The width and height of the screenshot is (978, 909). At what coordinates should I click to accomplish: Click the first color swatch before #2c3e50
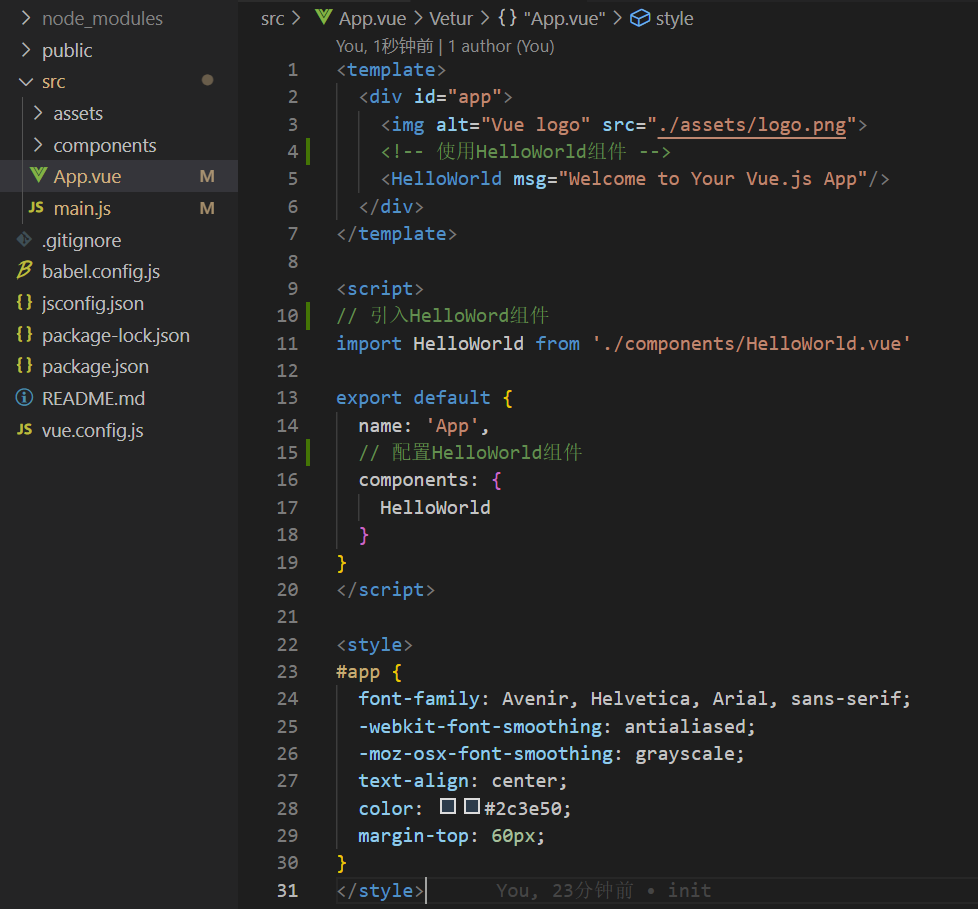[448, 806]
